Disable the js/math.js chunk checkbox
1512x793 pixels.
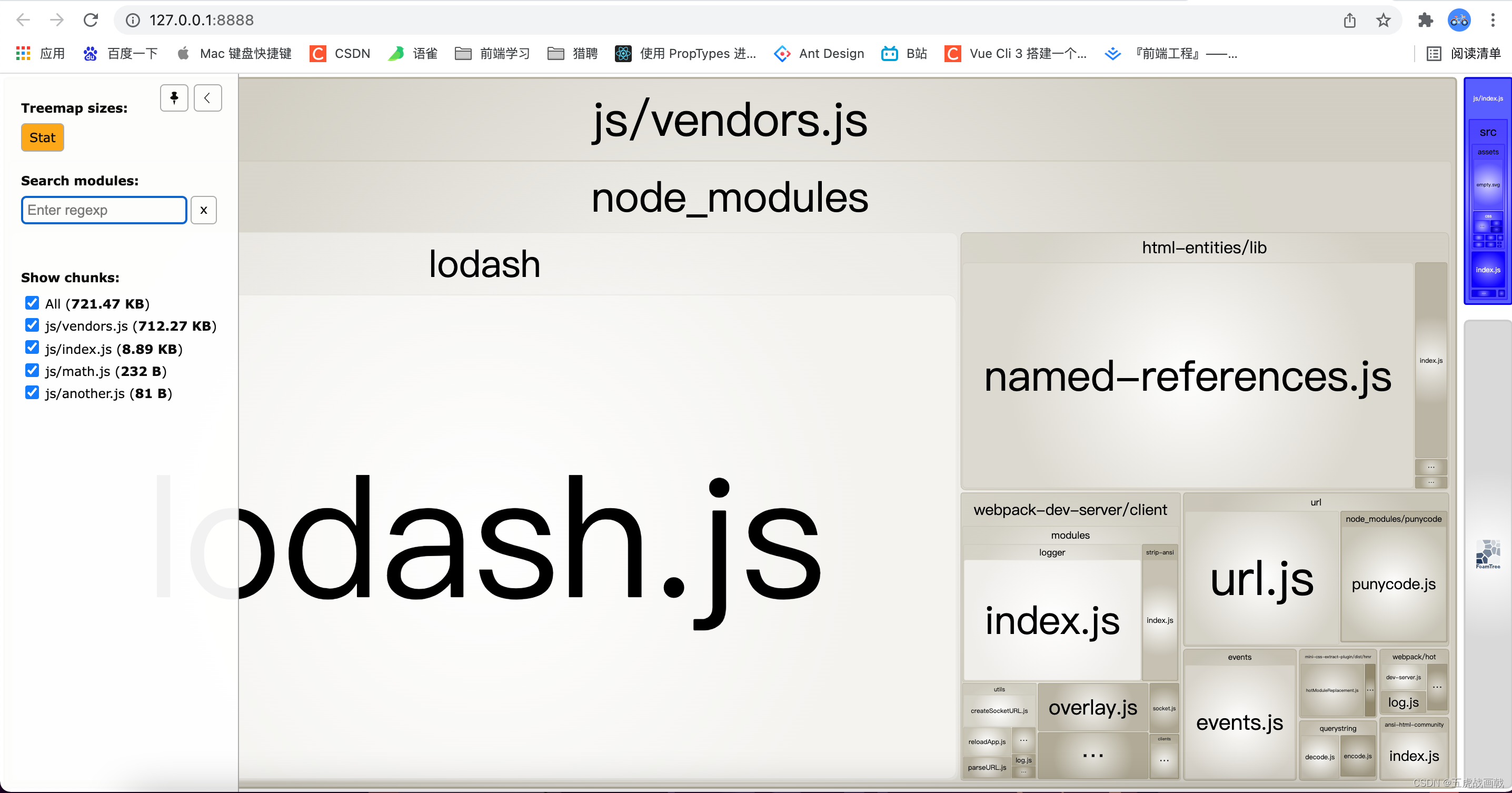[32, 370]
